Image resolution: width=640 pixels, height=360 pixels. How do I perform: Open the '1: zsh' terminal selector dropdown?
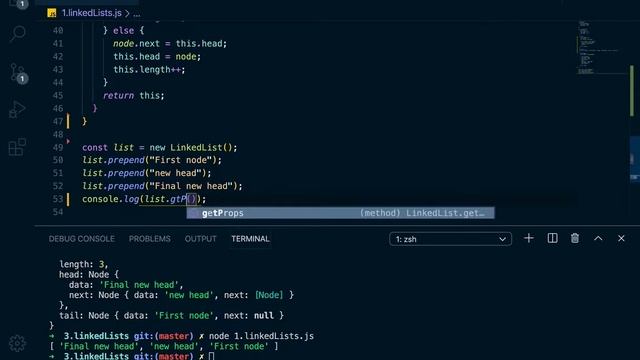coord(450,239)
